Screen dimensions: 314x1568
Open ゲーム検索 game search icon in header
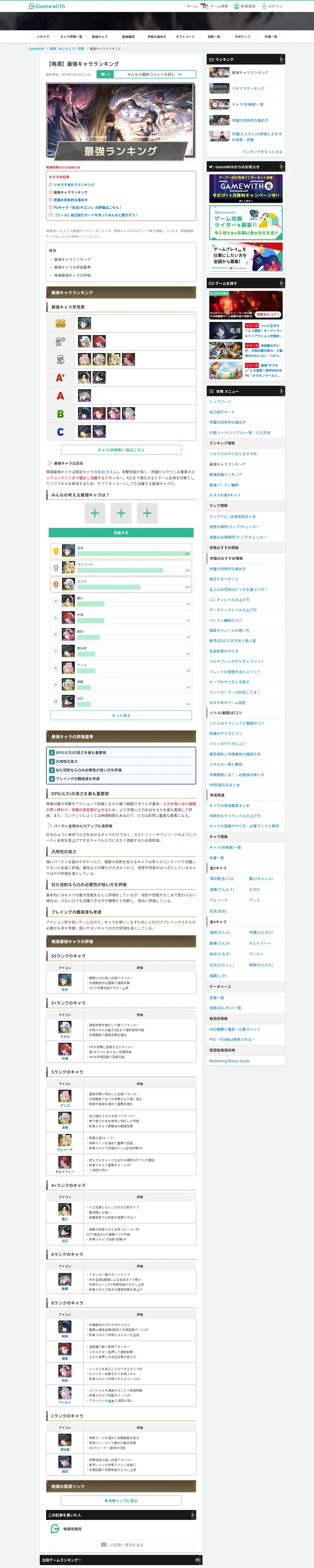click(x=205, y=6)
